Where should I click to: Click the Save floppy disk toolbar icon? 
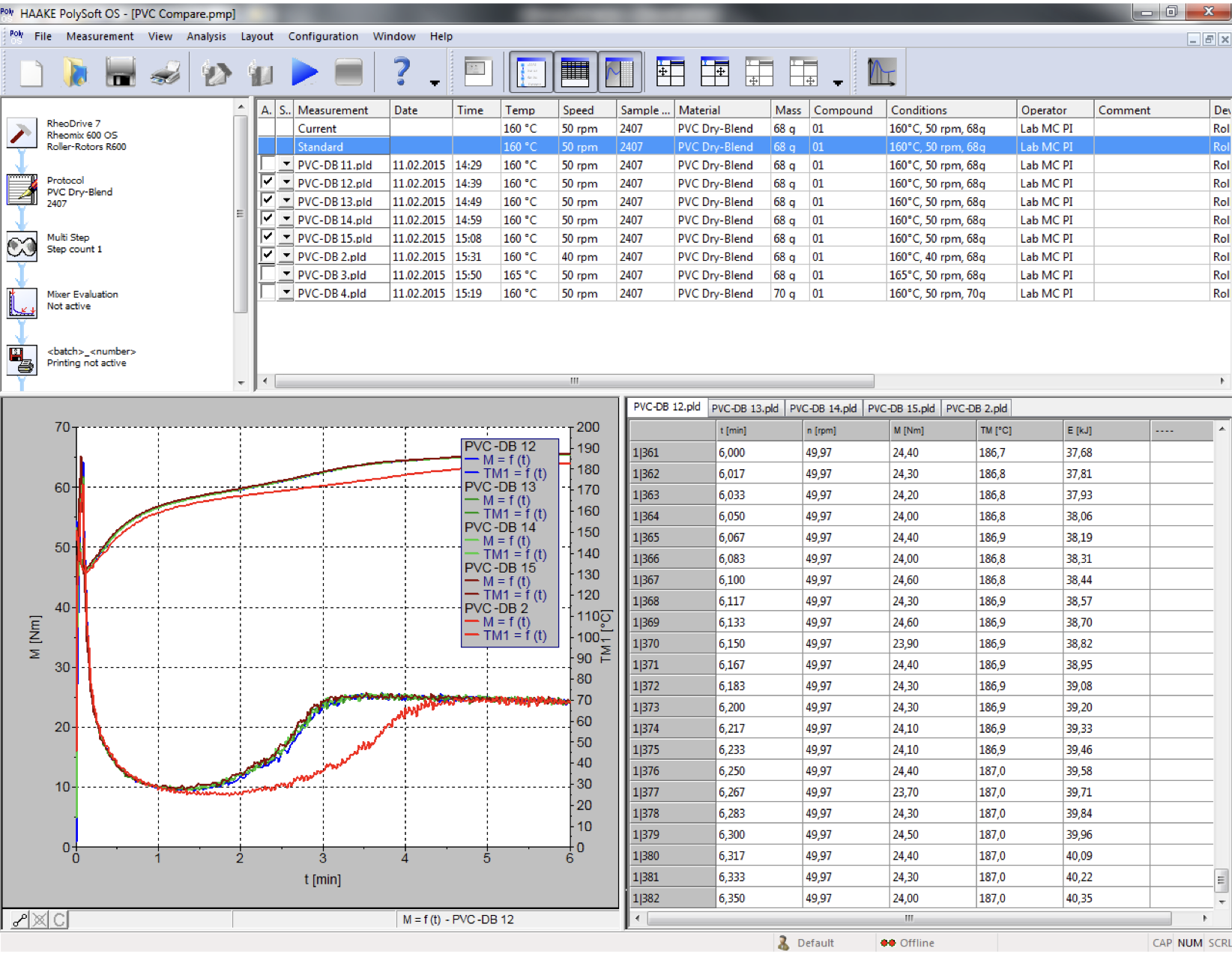point(120,73)
